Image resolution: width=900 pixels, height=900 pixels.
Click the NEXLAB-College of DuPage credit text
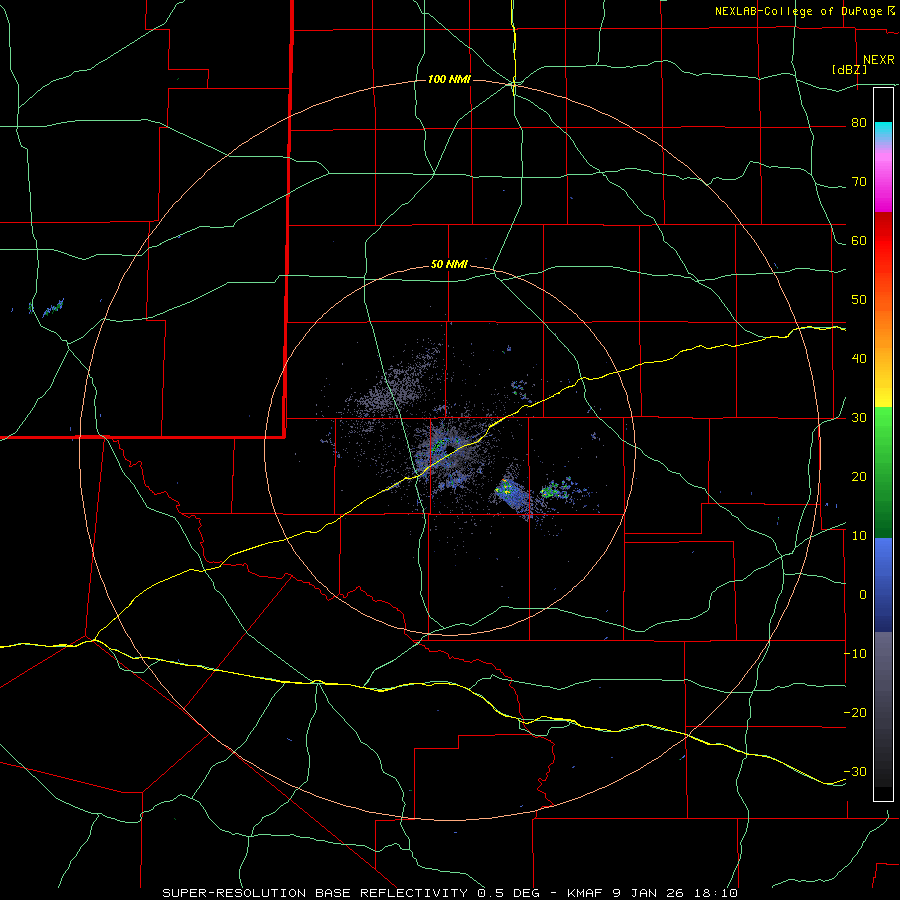[x=804, y=11]
